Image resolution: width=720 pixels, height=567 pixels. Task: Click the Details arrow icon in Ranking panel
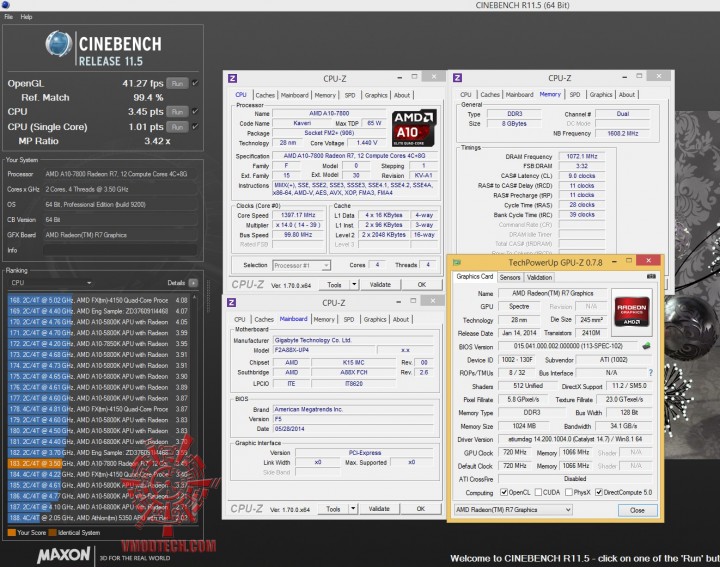pyautogui.click(x=193, y=283)
